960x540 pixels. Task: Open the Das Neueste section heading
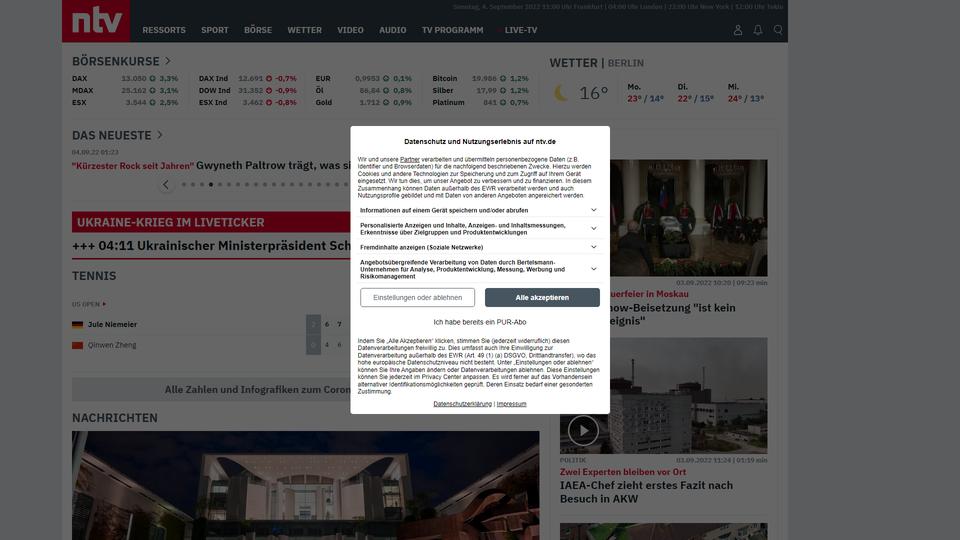click(x=117, y=135)
